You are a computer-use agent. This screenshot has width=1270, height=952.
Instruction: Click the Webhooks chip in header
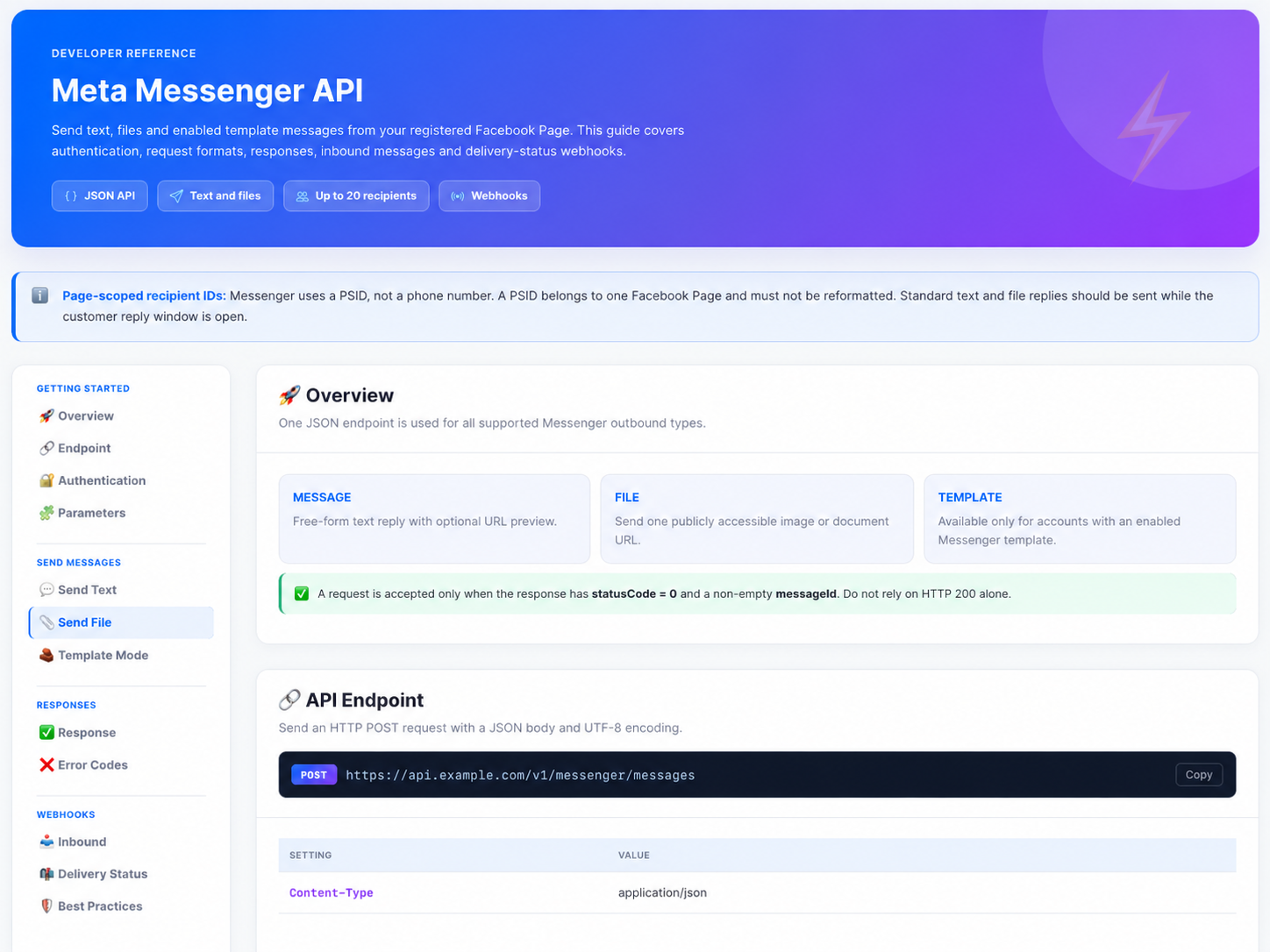click(489, 196)
